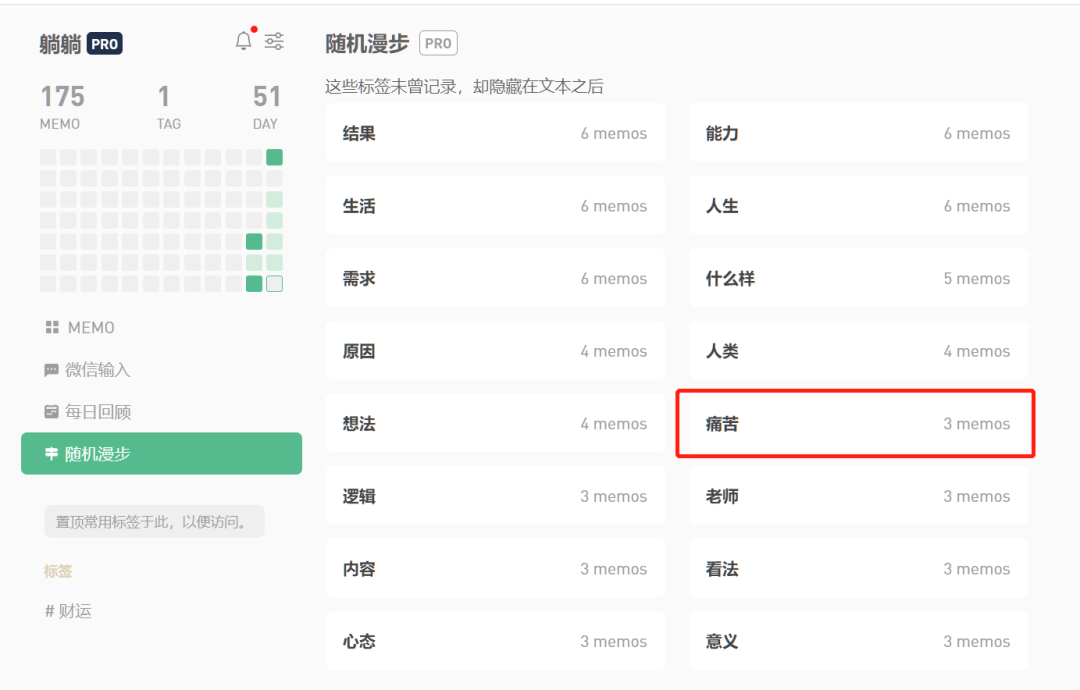Open the 生活 tag card

point(495,206)
